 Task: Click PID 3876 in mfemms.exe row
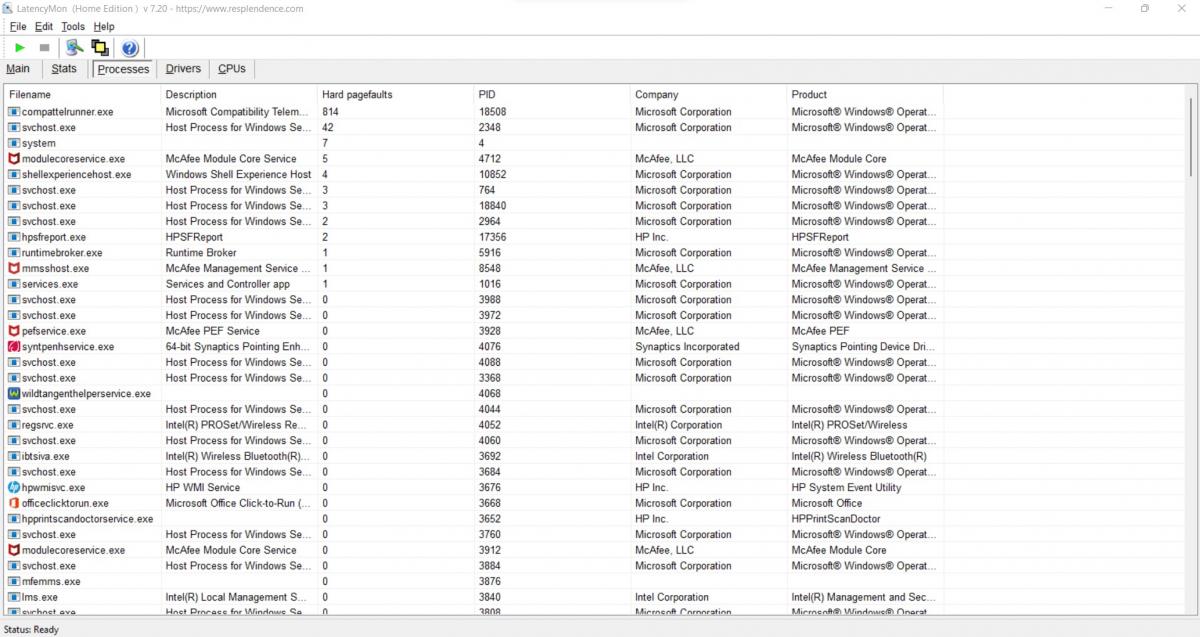point(490,581)
